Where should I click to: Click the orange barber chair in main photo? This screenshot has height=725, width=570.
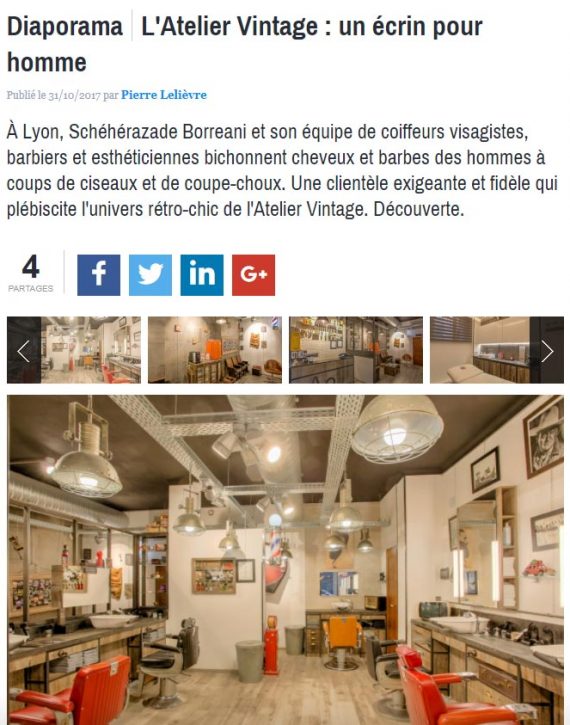[343, 642]
